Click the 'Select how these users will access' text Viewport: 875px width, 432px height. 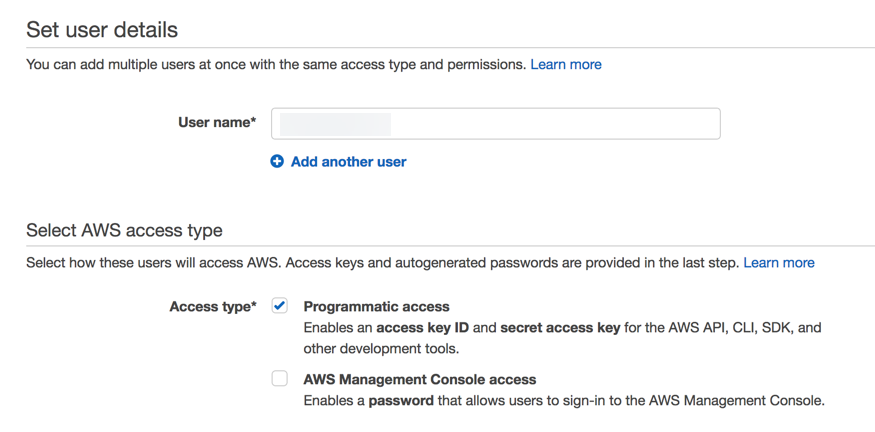pyautogui.click(x=383, y=263)
